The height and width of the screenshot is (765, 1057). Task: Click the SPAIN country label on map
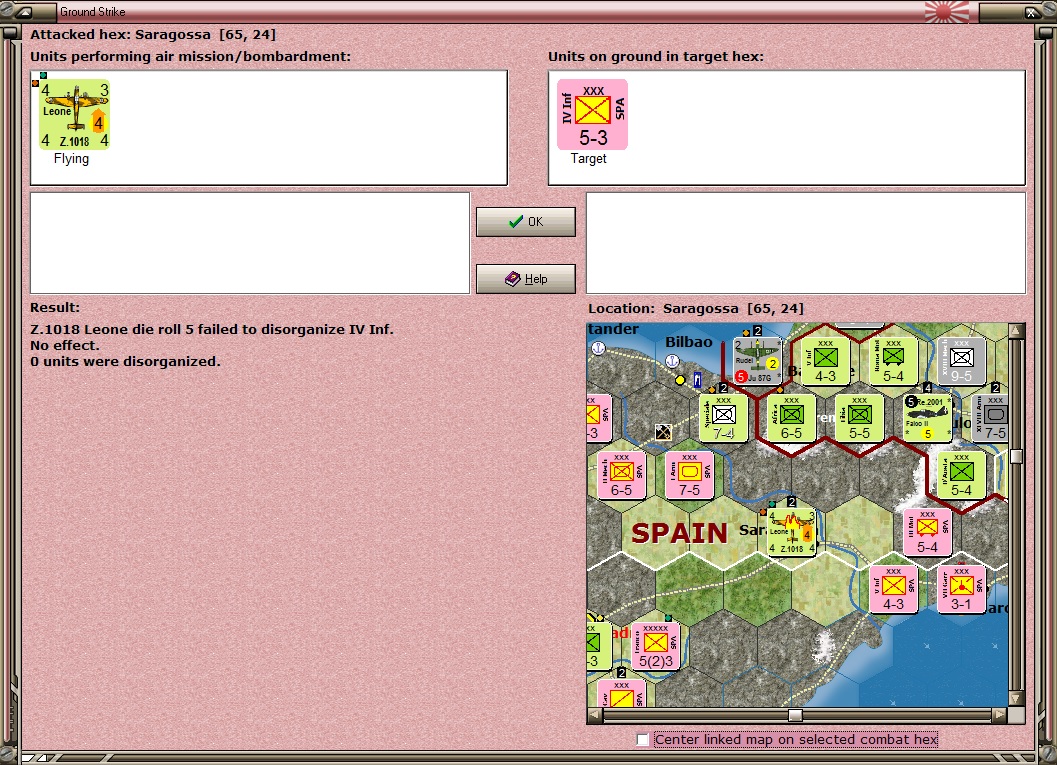(679, 533)
